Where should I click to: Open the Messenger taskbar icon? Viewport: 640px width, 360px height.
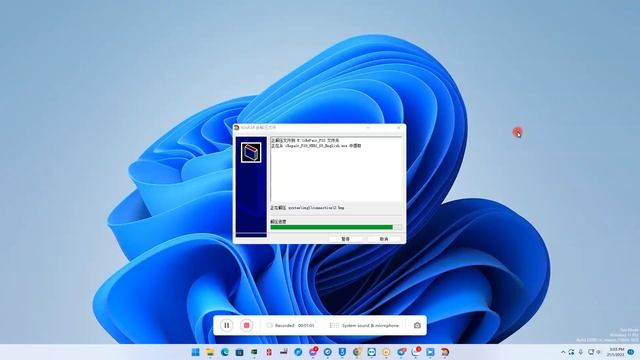click(x=313, y=352)
